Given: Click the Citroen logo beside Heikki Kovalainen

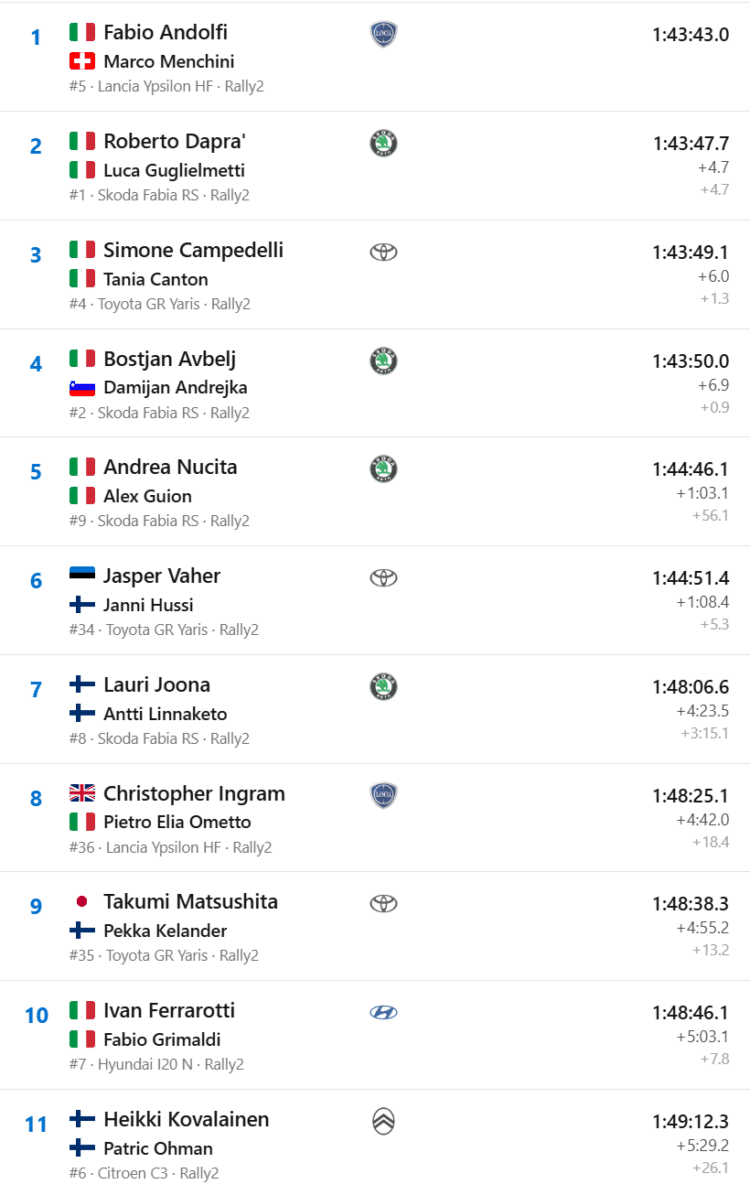Looking at the screenshot, I should [x=383, y=1121].
